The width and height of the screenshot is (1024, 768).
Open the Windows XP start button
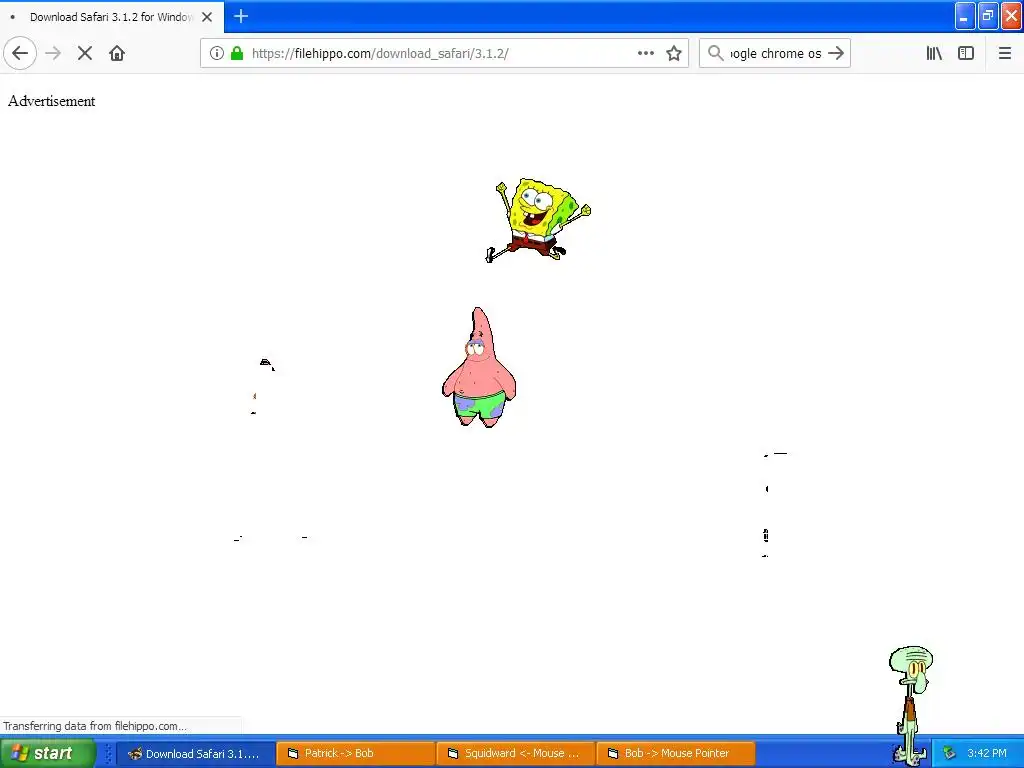[48, 753]
